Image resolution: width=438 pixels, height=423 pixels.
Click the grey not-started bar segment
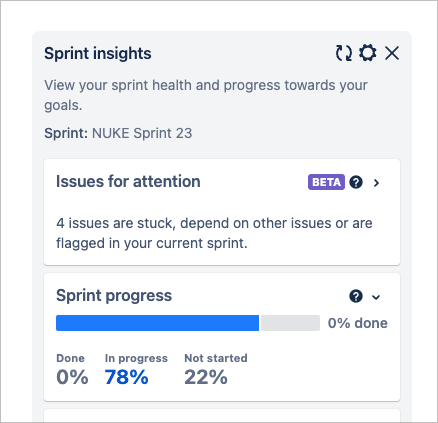(x=290, y=323)
